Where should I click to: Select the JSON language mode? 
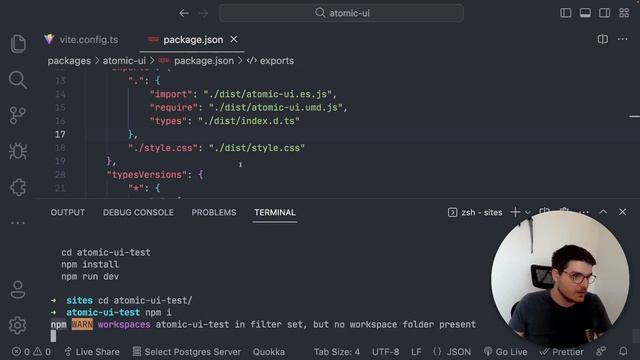point(452,352)
